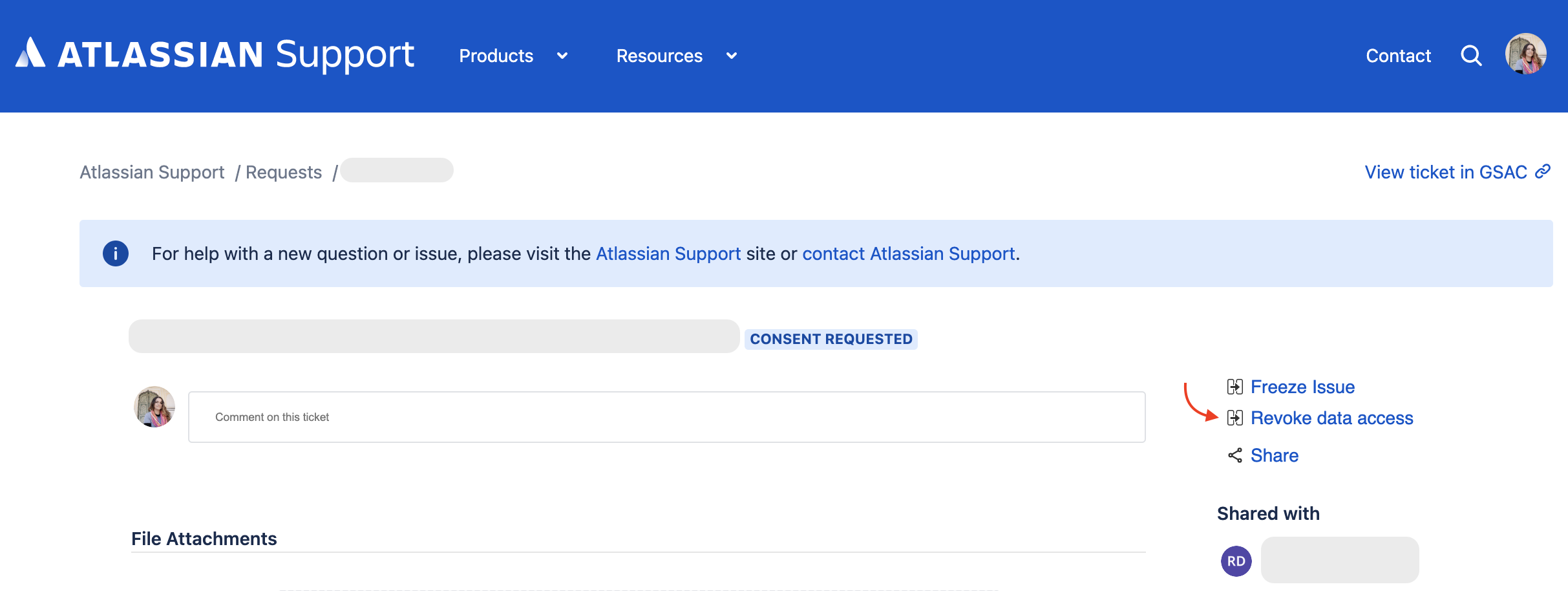The height and width of the screenshot is (591, 1568).
Task: Click the Revoke data access icon
Action: [1234, 418]
